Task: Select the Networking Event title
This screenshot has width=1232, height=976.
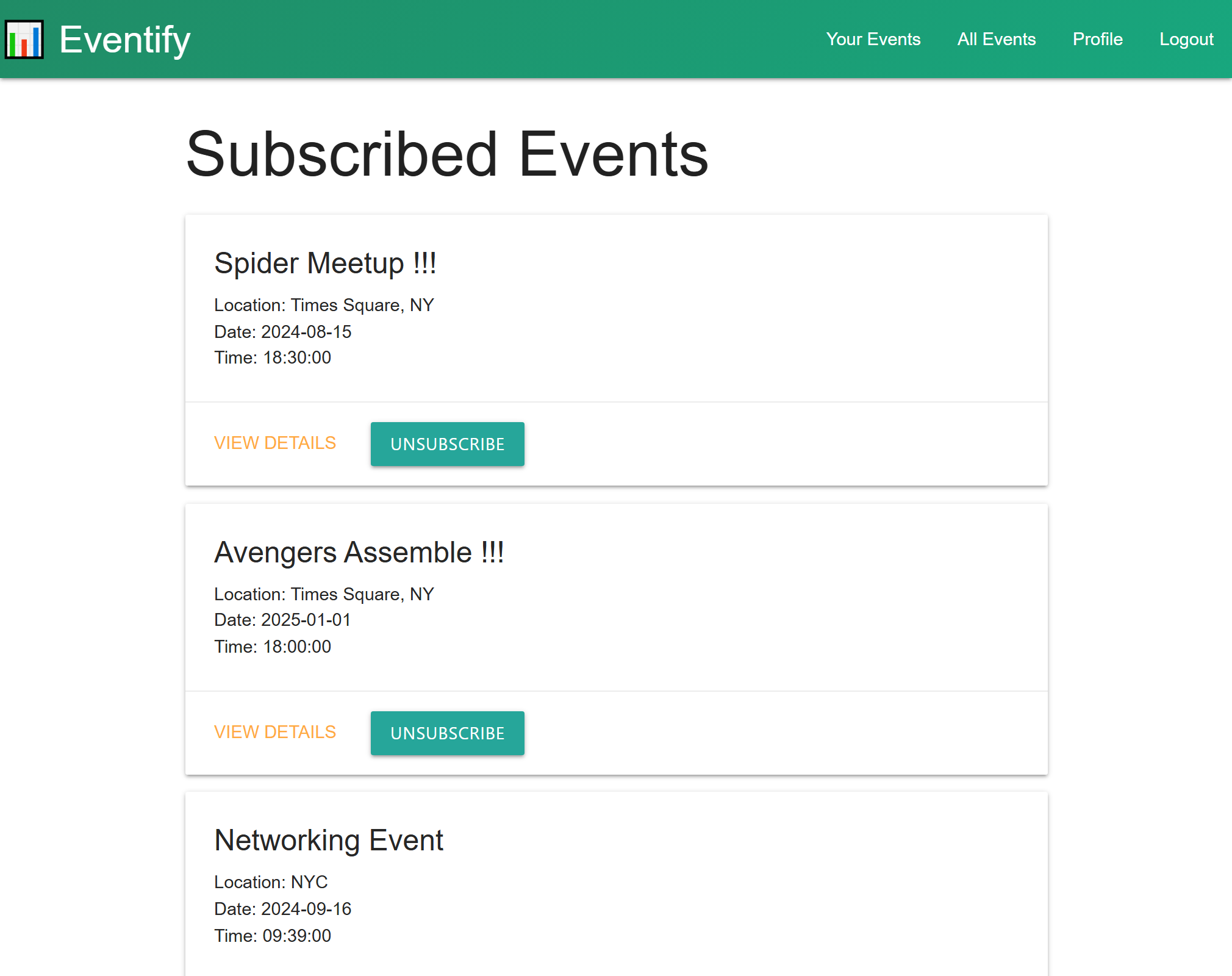Action: click(x=329, y=841)
